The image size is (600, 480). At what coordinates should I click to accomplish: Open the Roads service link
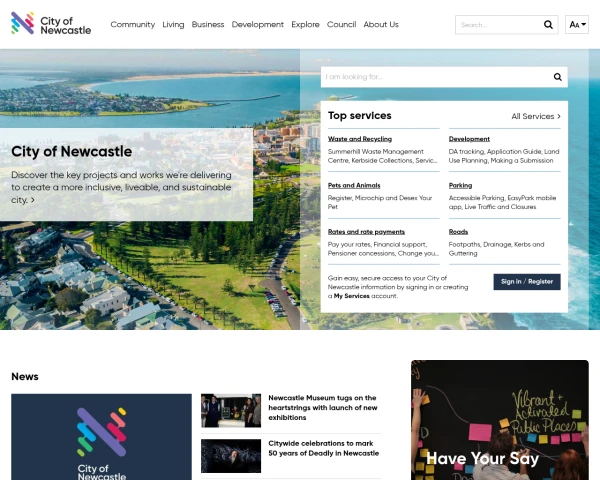click(x=458, y=232)
